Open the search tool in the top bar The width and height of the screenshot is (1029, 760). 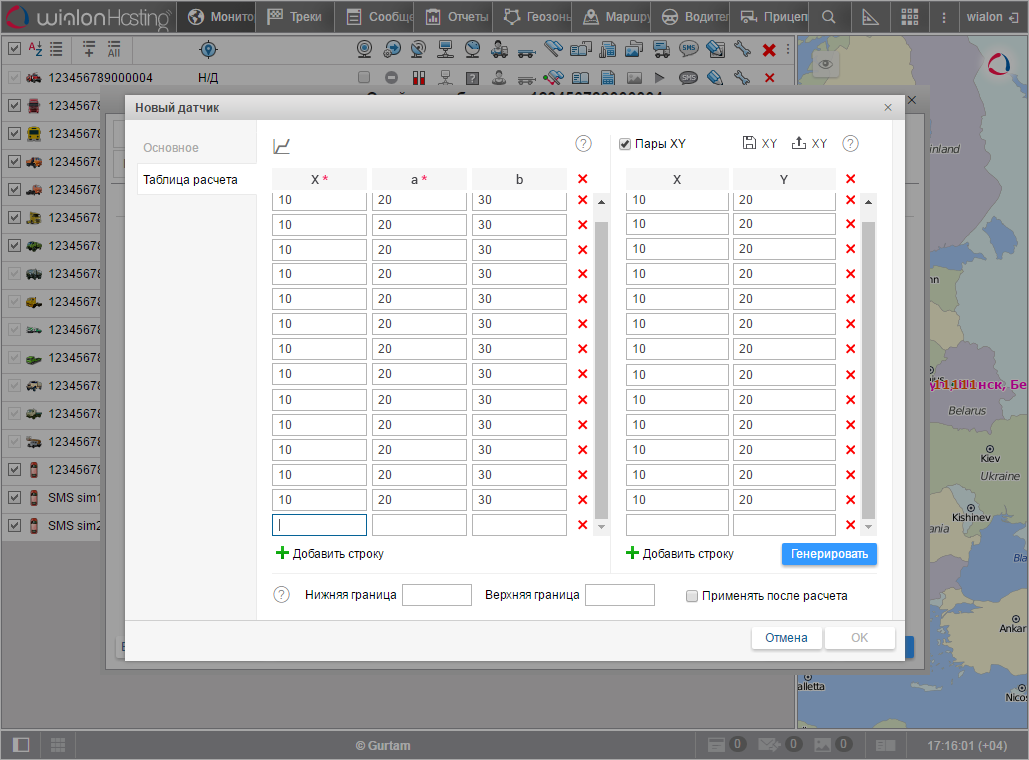click(828, 17)
